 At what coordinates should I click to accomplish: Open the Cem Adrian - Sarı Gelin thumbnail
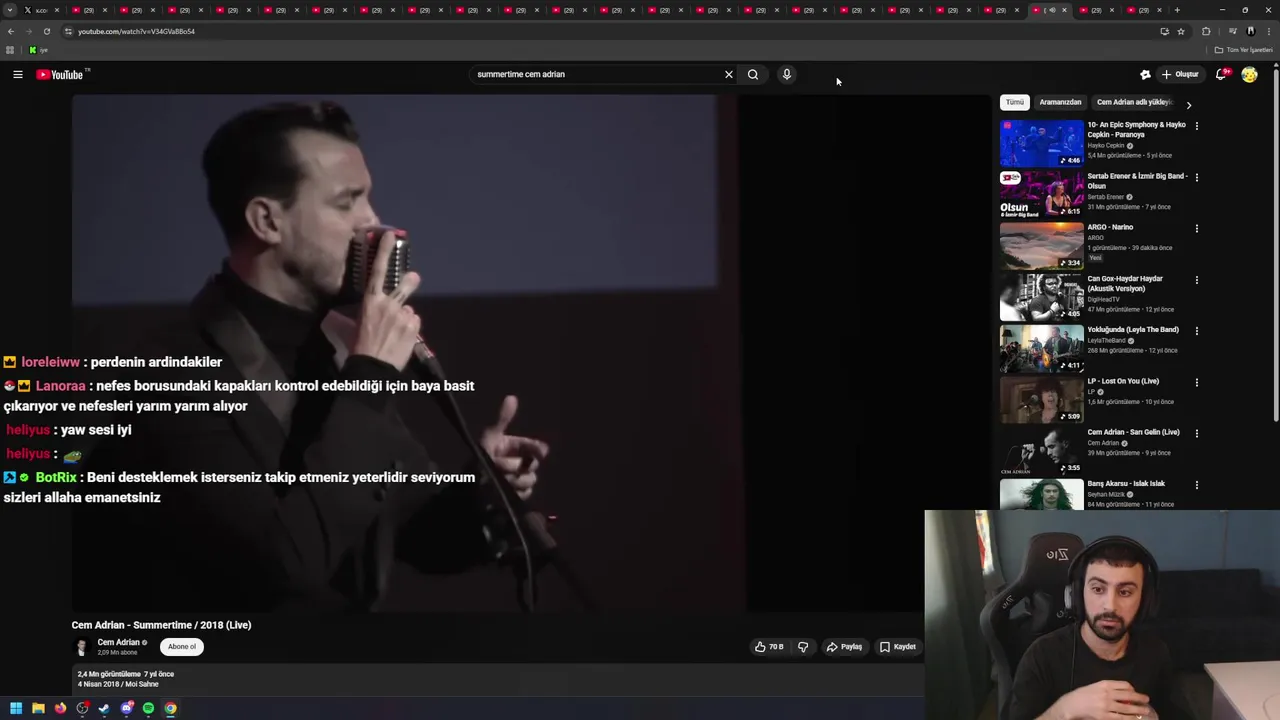[1041, 450]
